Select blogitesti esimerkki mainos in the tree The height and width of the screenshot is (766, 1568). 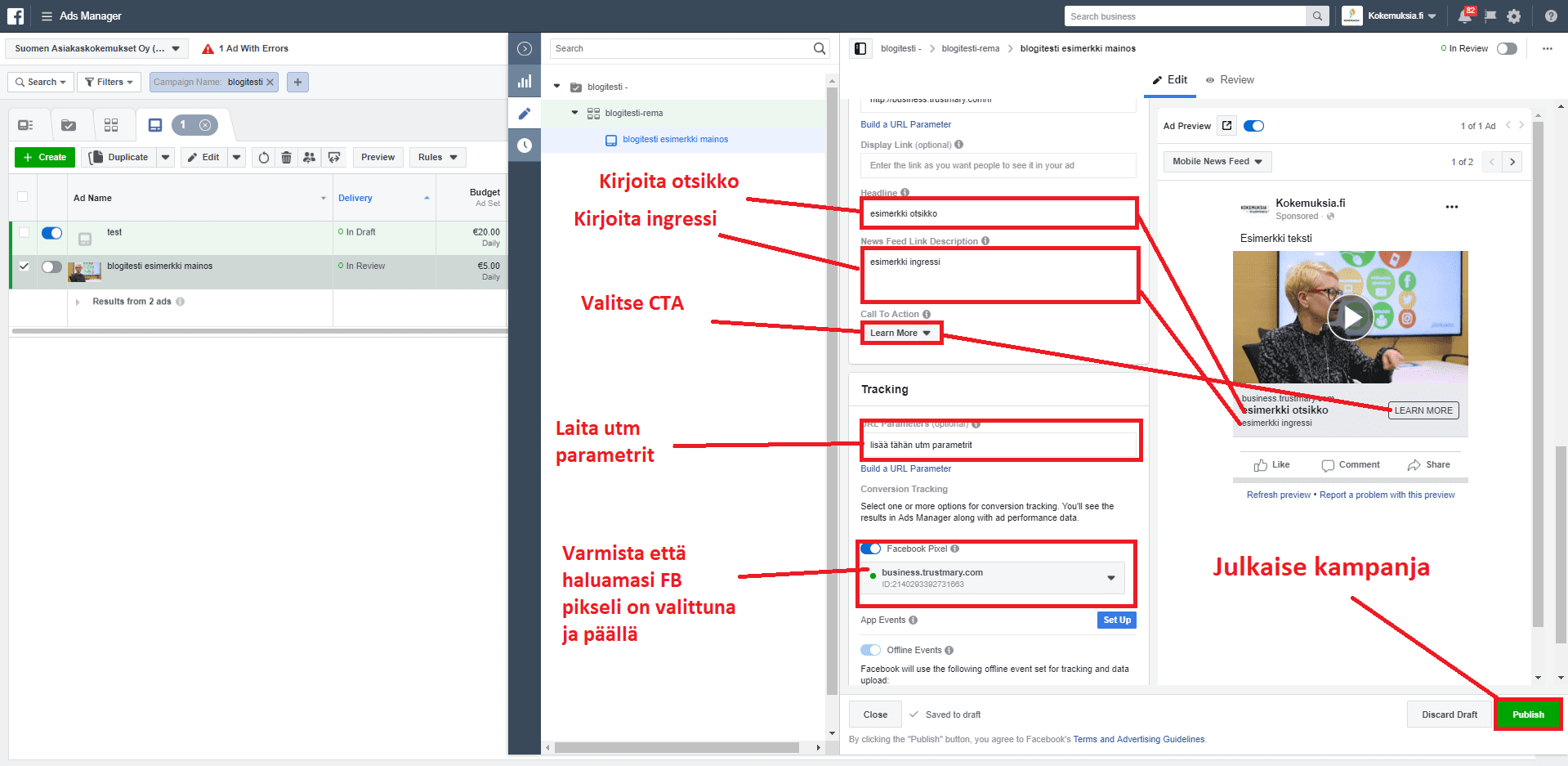pos(675,140)
